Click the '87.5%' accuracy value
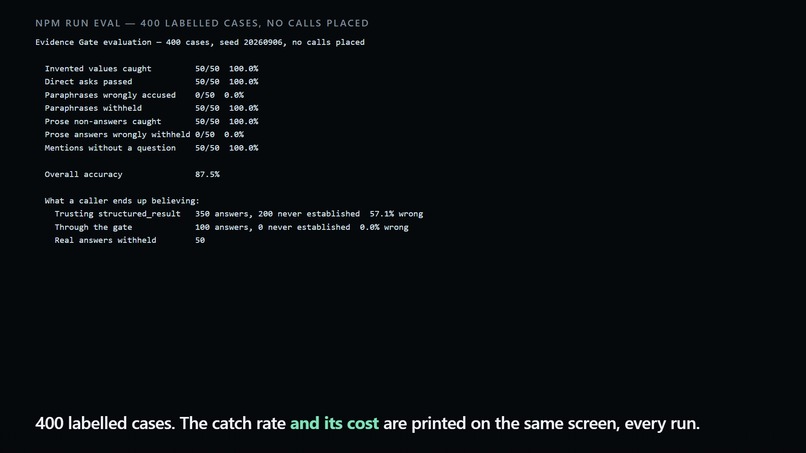The height and width of the screenshot is (453, 806). pyautogui.click(x=207, y=174)
